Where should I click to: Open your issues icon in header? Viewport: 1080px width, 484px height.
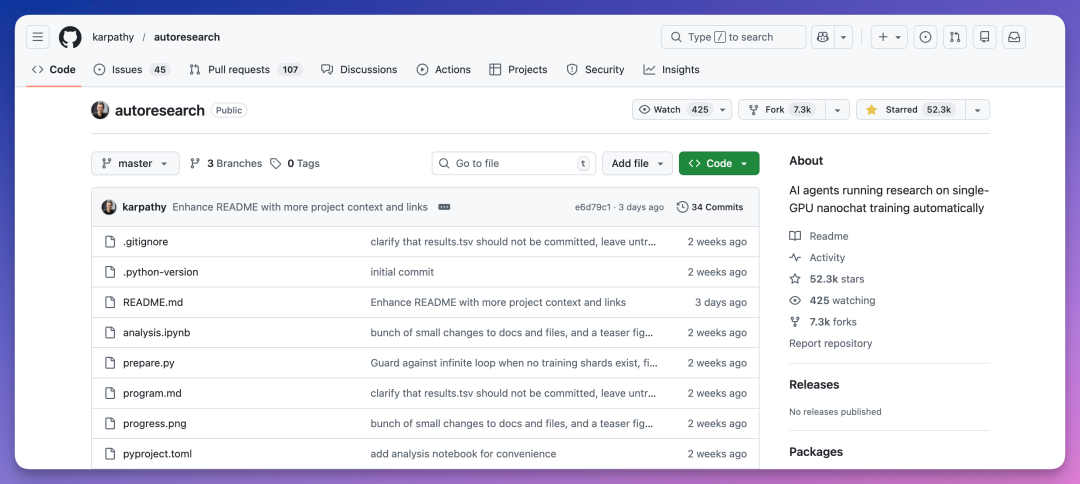(x=926, y=37)
